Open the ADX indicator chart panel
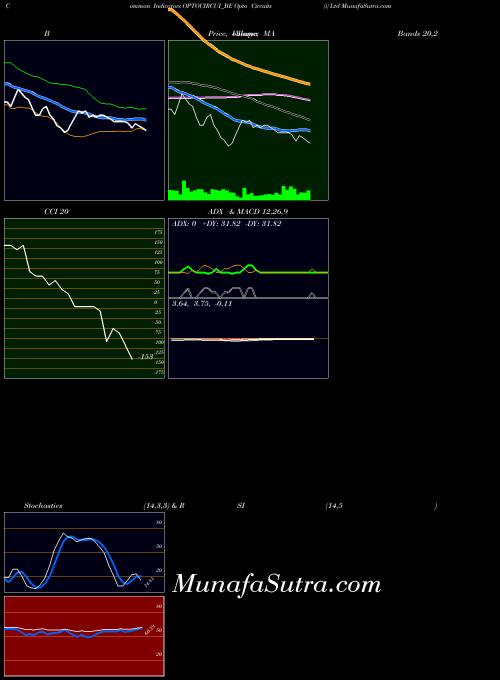 (248, 258)
